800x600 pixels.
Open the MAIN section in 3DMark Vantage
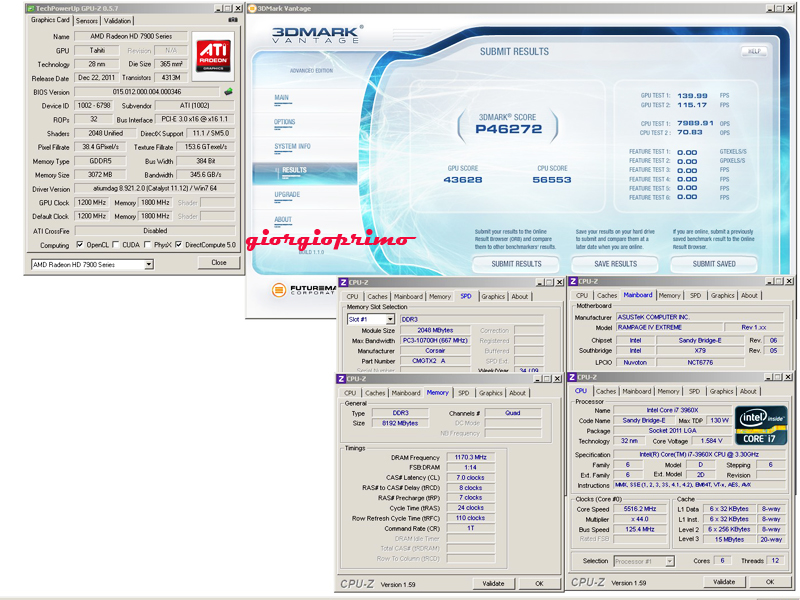click(x=282, y=97)
